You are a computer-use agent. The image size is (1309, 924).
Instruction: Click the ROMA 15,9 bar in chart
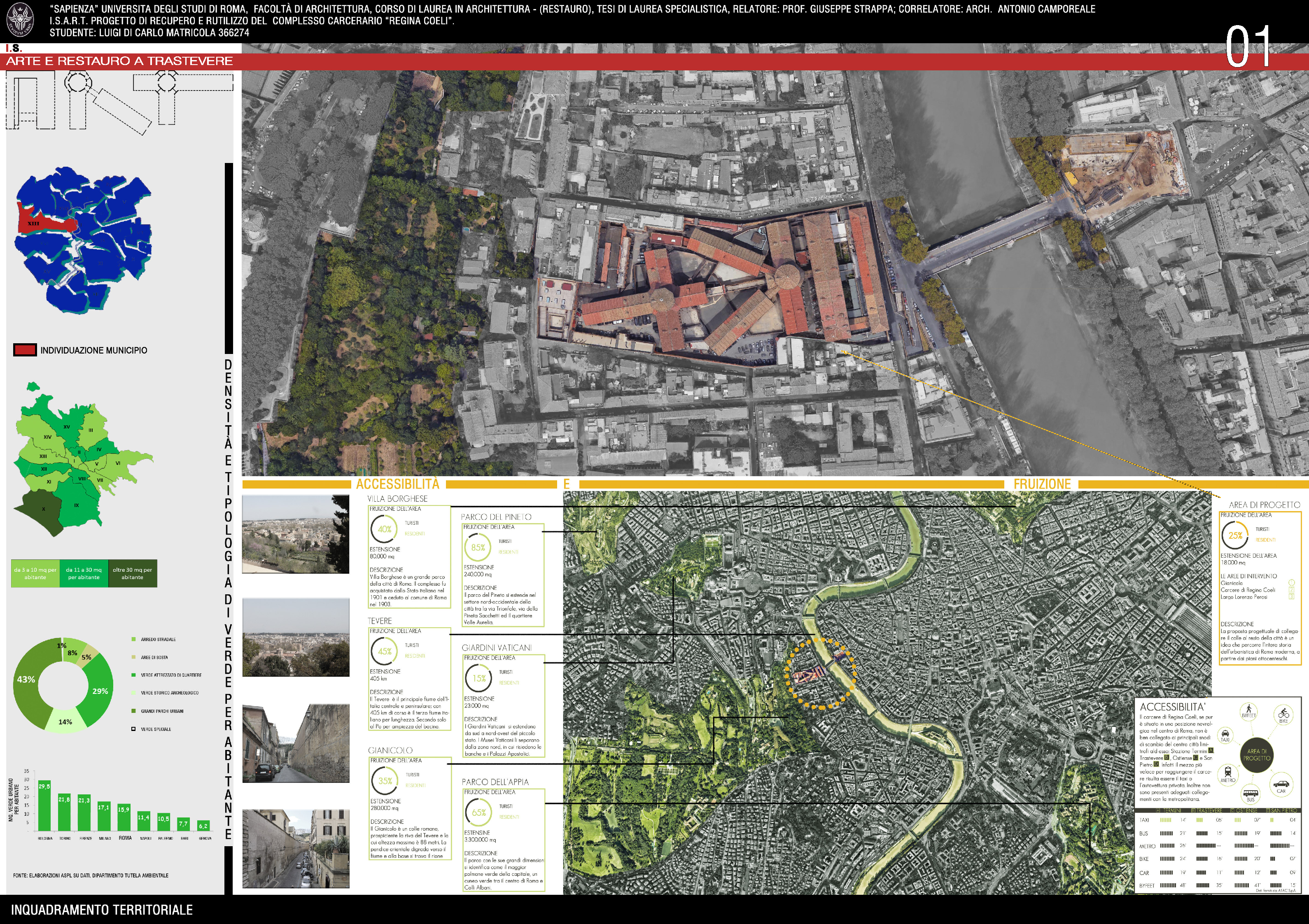click(x=124, y=817)
